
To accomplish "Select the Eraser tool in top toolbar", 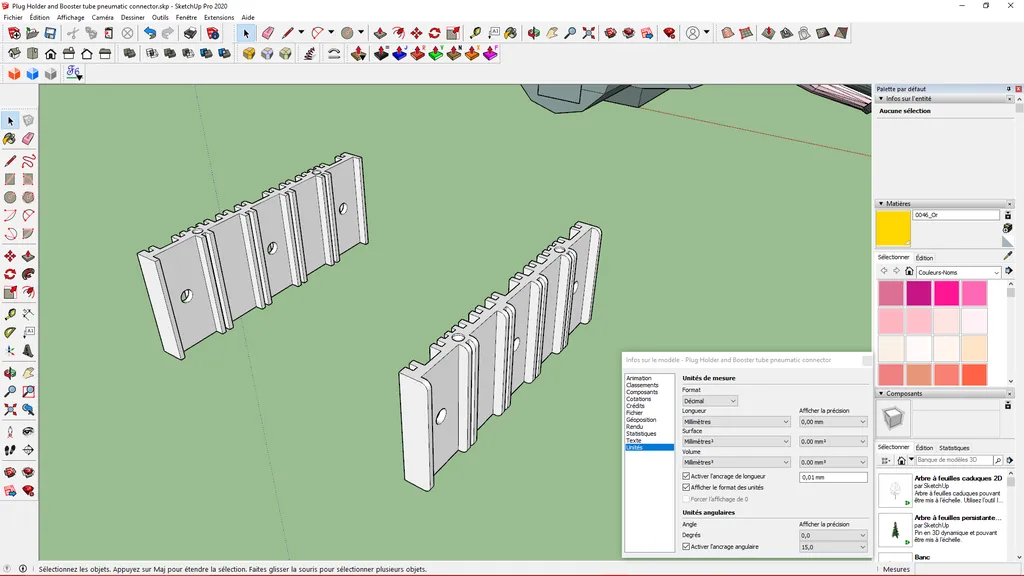I will coord(267,33).
